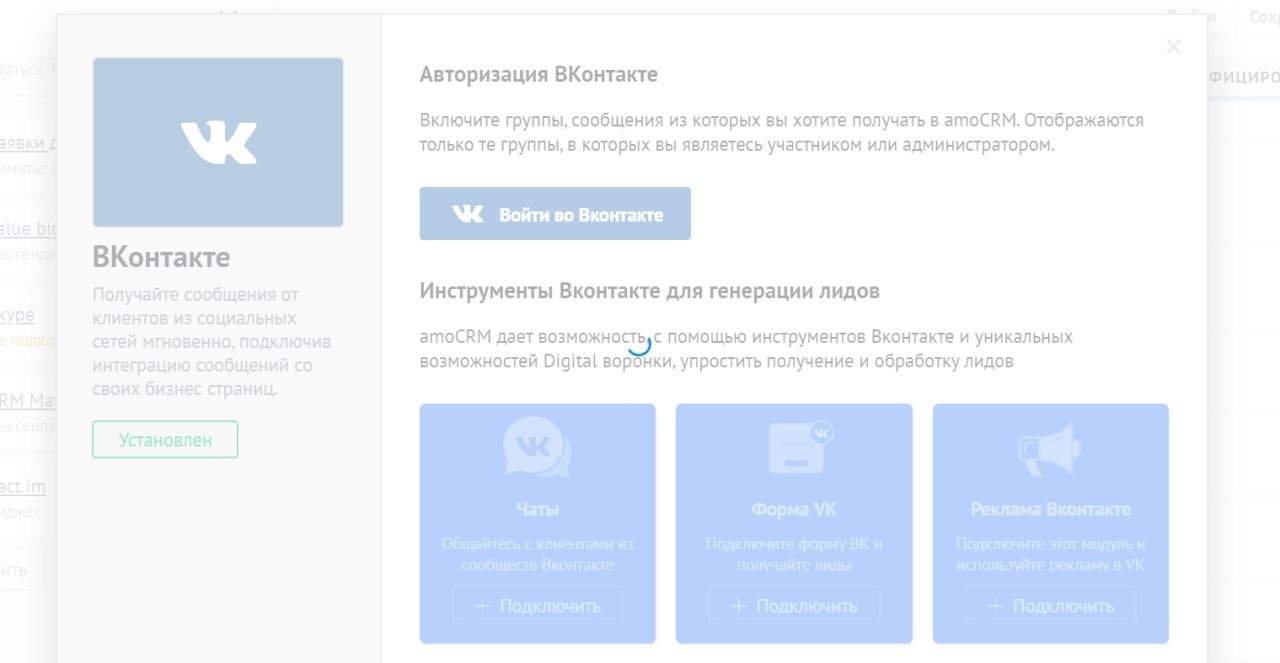The height and width of the screenshot is (663, 1280).
Task: Click the VK form icon
Action: [x=800, y=446]
